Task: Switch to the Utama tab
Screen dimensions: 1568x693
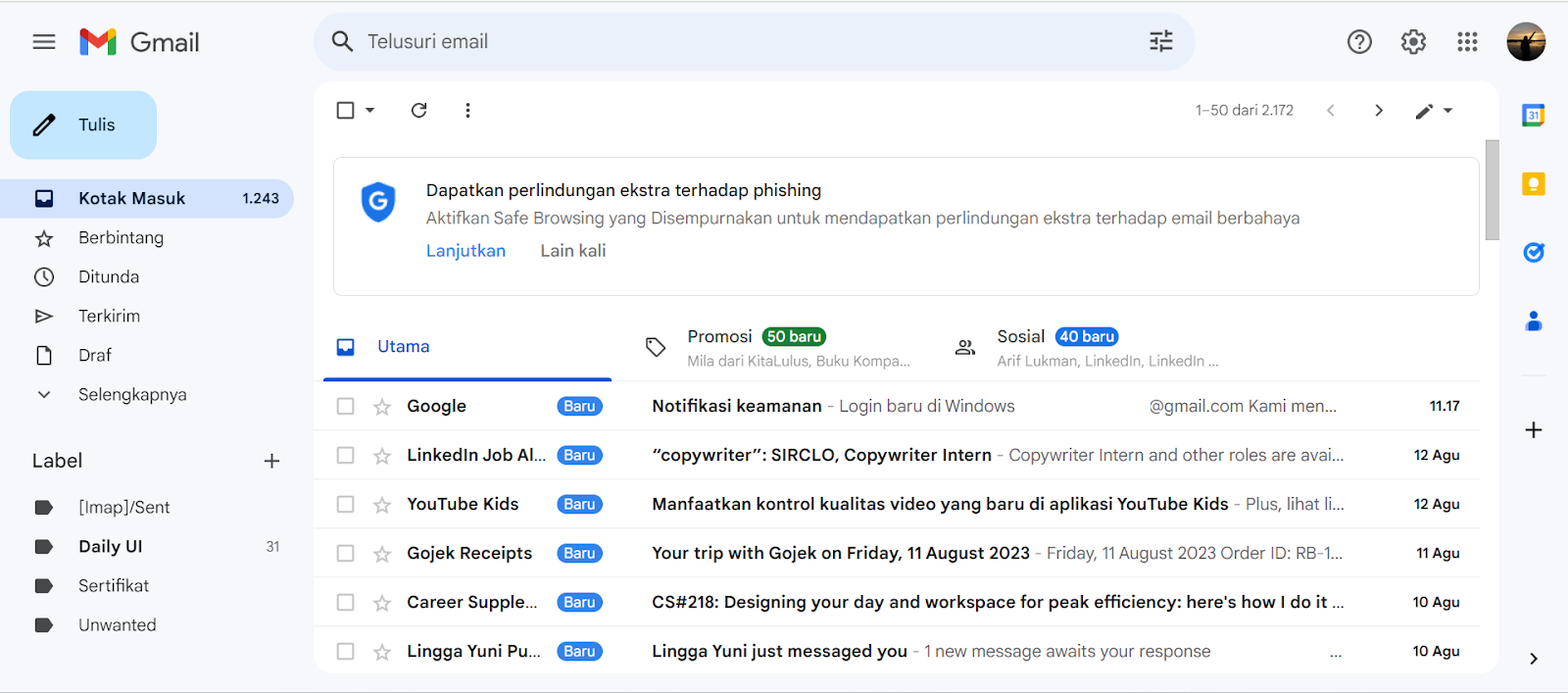Action: tap(467, 347)
